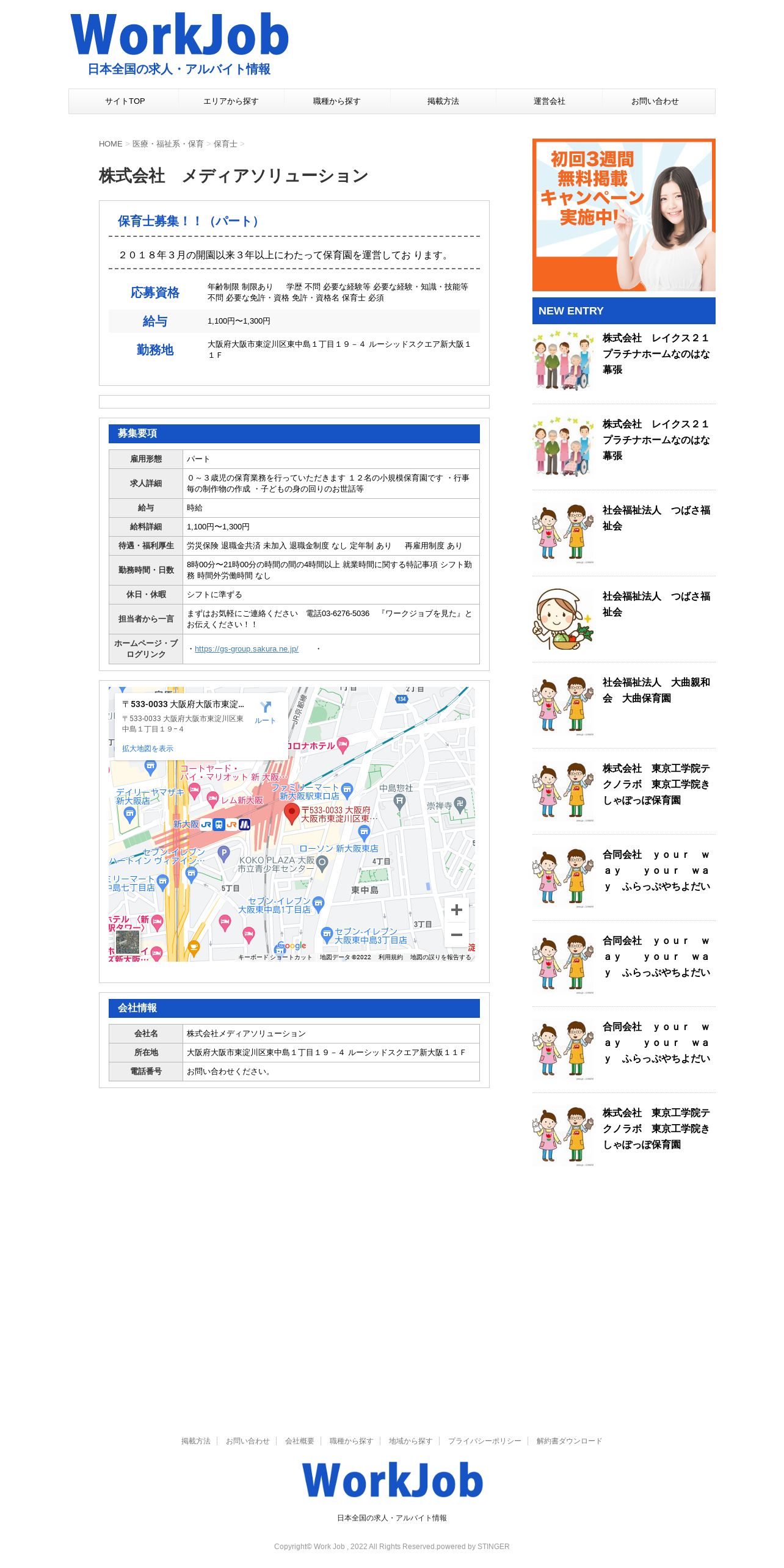Click the Osaka Metro M station icon
The width and height of the screenshot is (784, 1568).
click(x=244, y=824)
